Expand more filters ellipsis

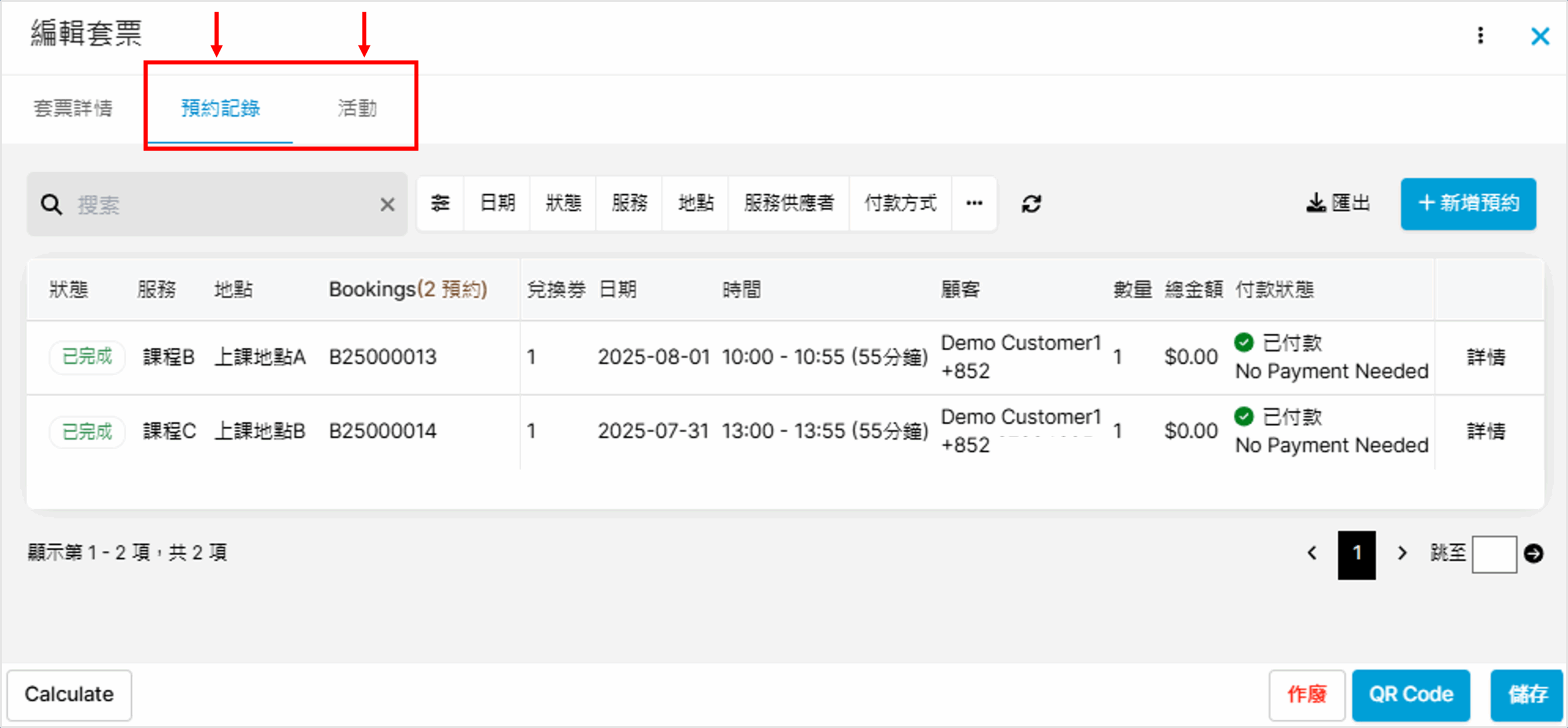974,203
